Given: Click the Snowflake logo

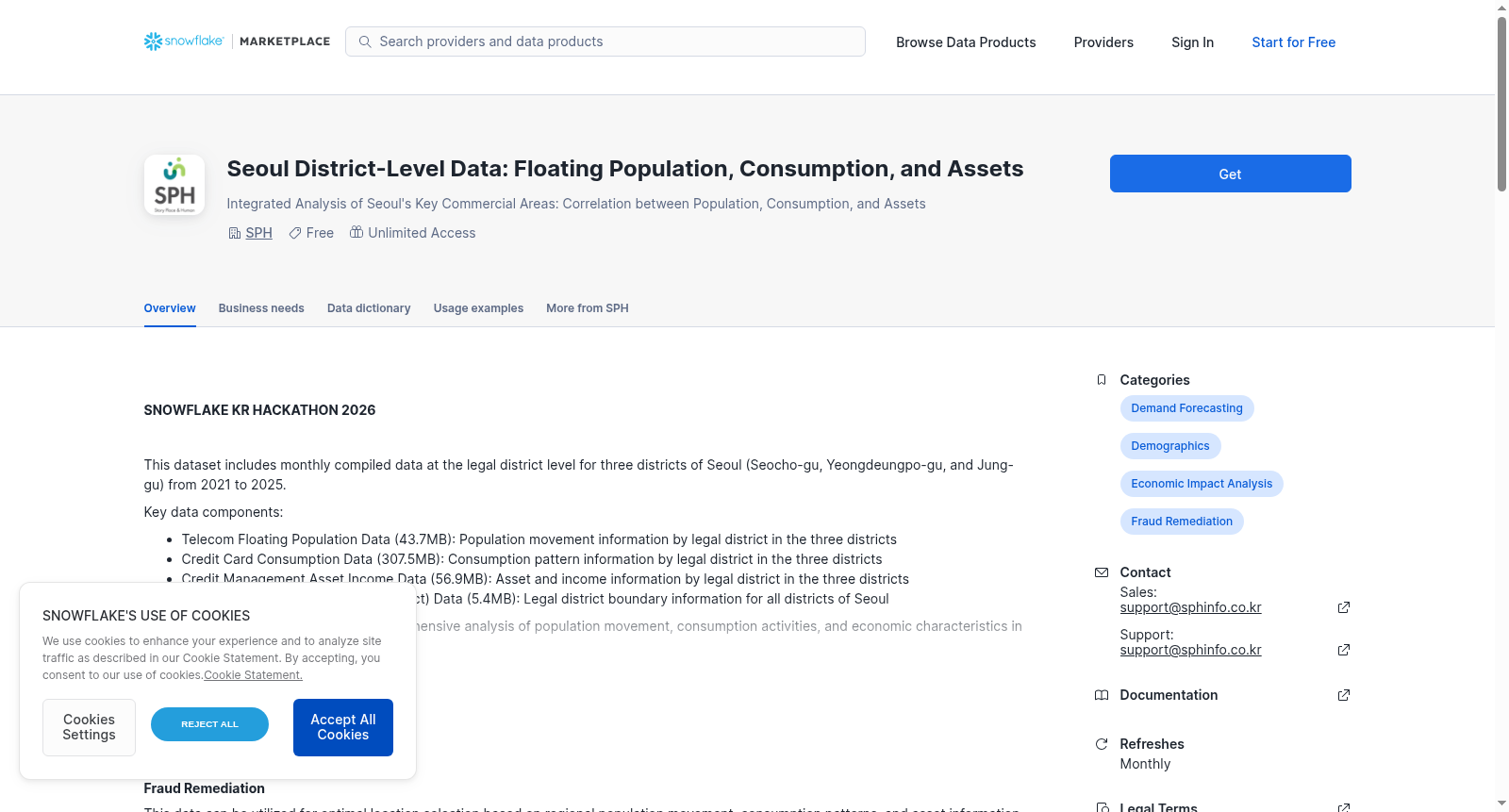Looking at the screenshot, I should click(184, 41).
